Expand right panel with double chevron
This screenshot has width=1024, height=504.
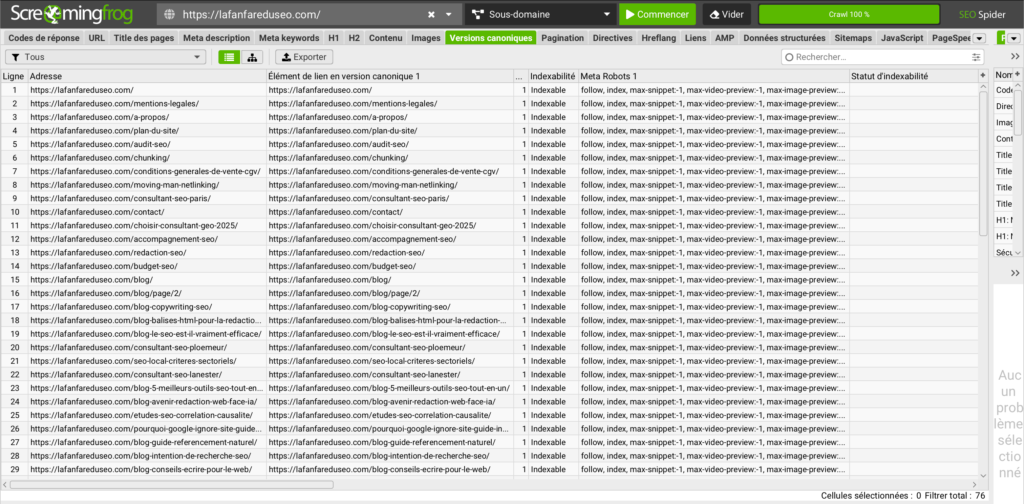pyautogui.click(x=1015, y=58)
